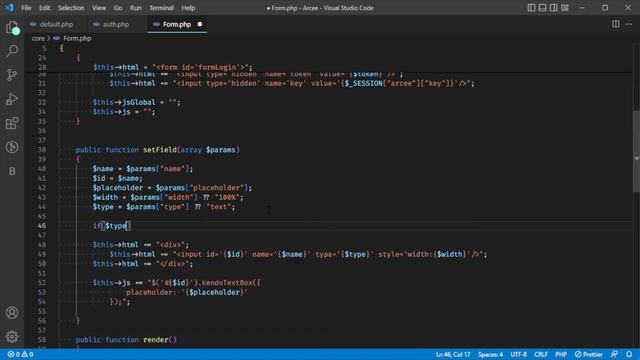The width and height of the screenshot is (640, 360).
Task: Place cursor on setField function name
Action: coord(160,150)
